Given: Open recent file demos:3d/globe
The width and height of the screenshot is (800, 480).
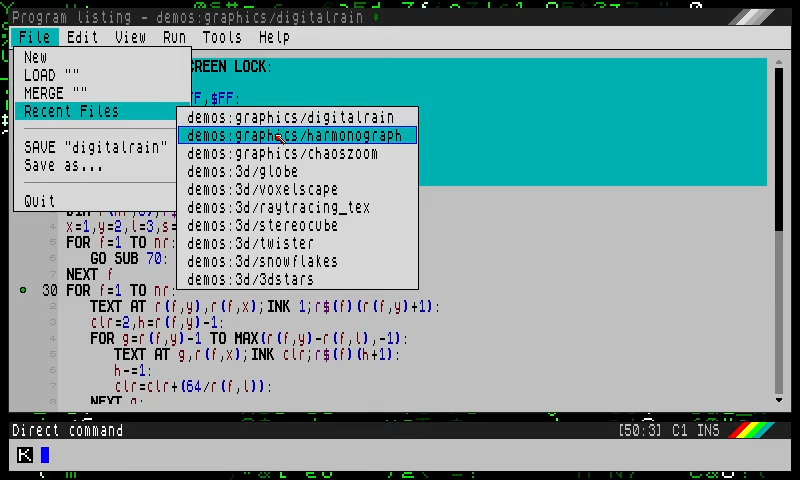Looking at the screenshot, I should click(297, 171).
